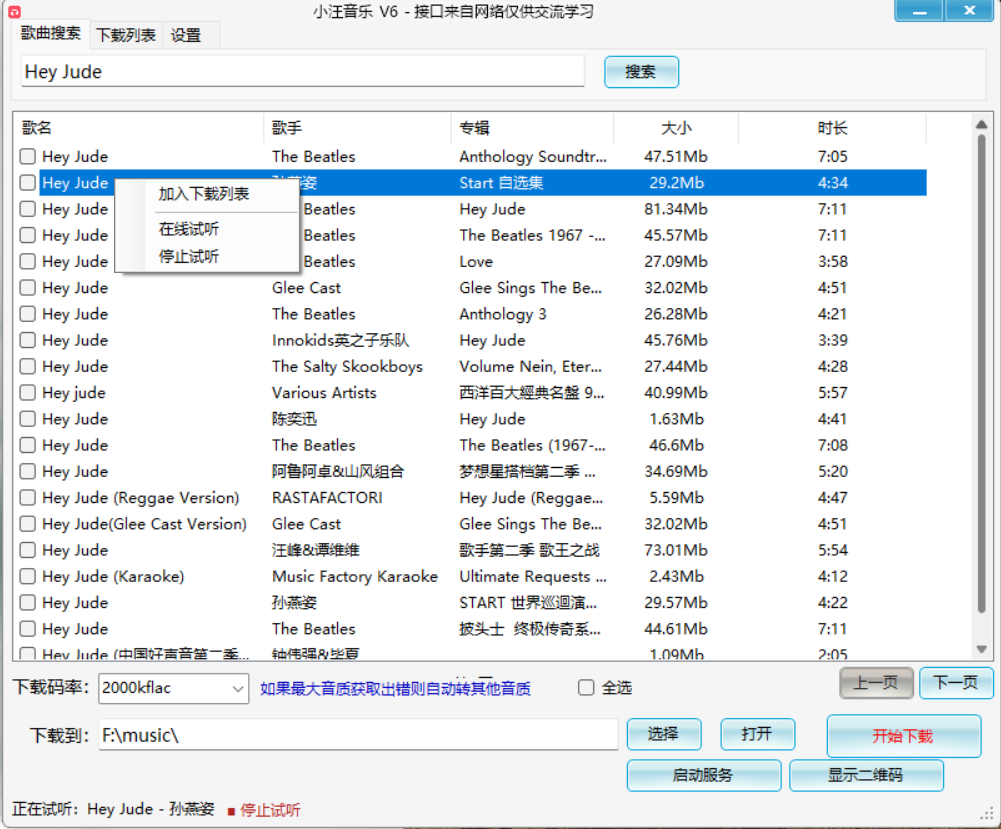Start downloading with 开始下载
1001x829 pixels.
(903, 736)
